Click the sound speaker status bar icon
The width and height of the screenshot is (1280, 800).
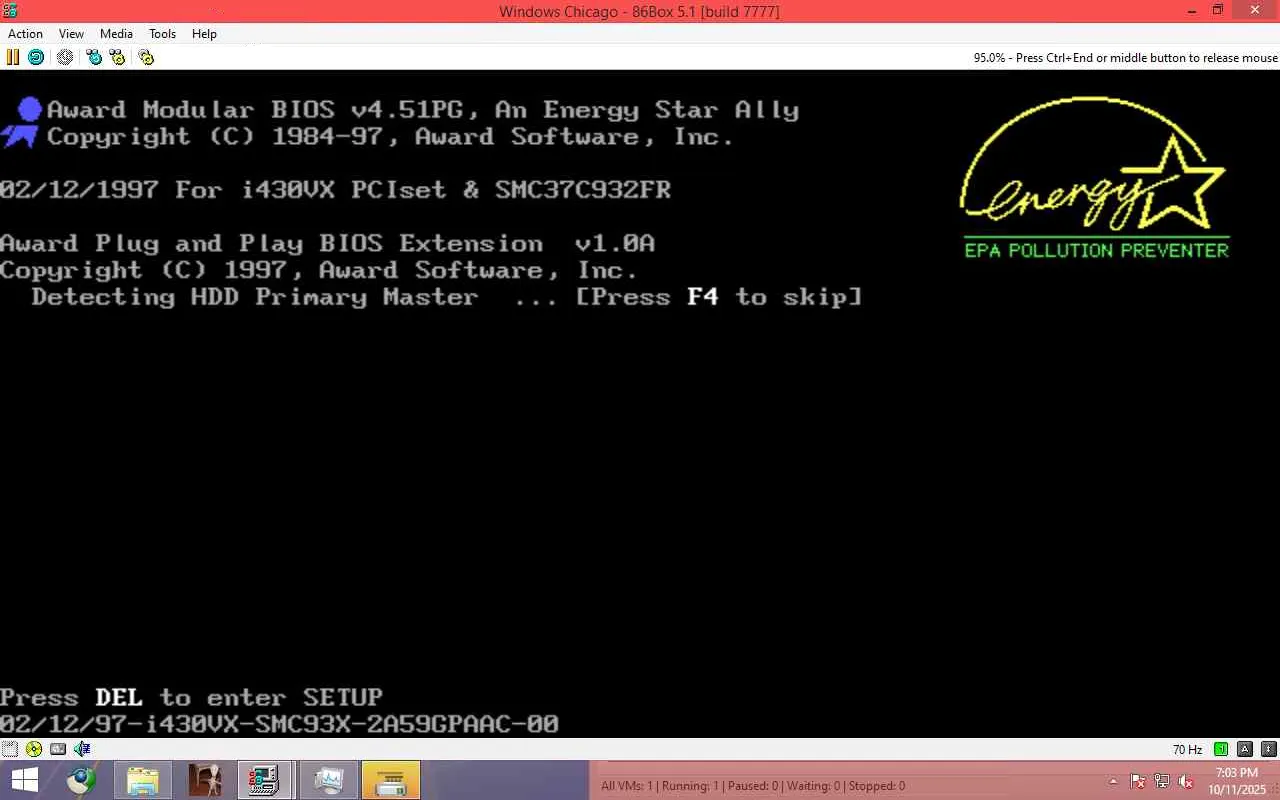tap(82, 749)
